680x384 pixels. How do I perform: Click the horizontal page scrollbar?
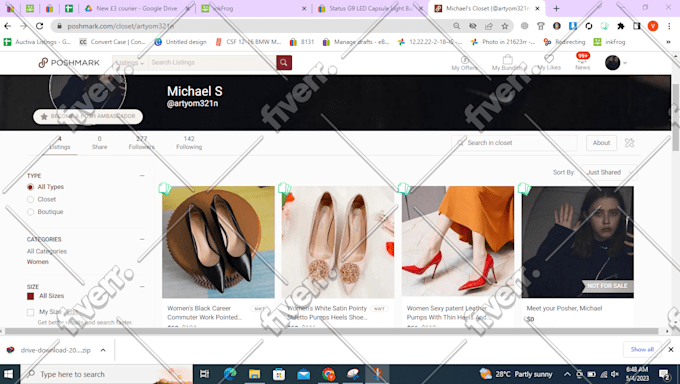(331, 331)
